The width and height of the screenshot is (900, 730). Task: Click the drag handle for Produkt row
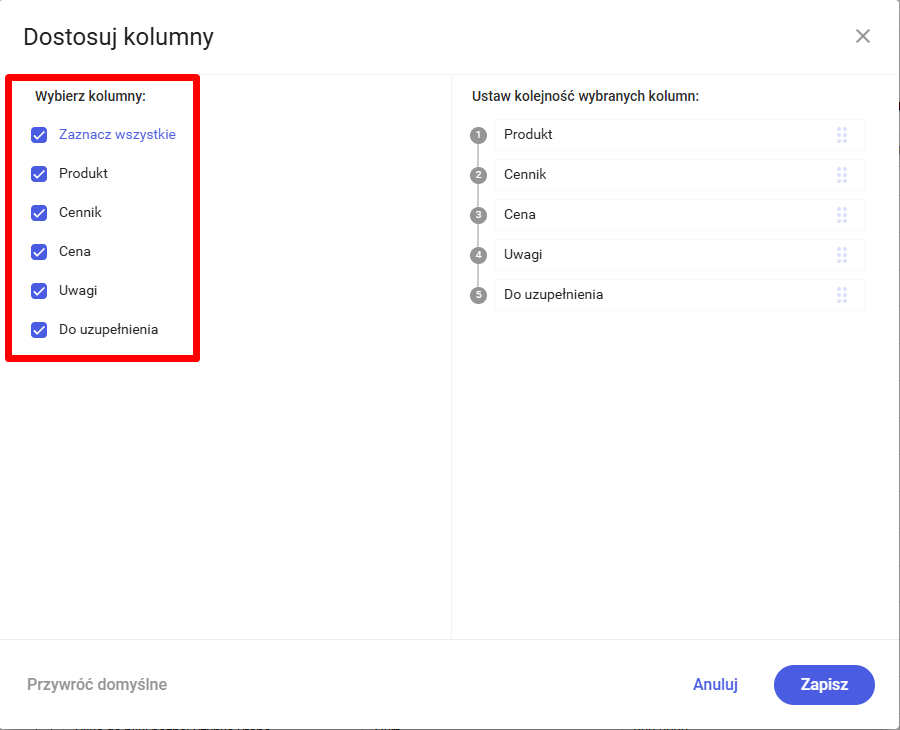pos(842,135)
